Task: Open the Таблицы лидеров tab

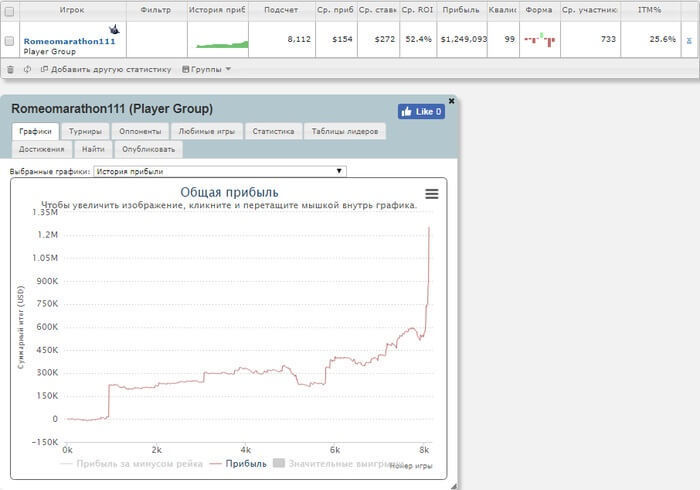Action: coord(344,131)
